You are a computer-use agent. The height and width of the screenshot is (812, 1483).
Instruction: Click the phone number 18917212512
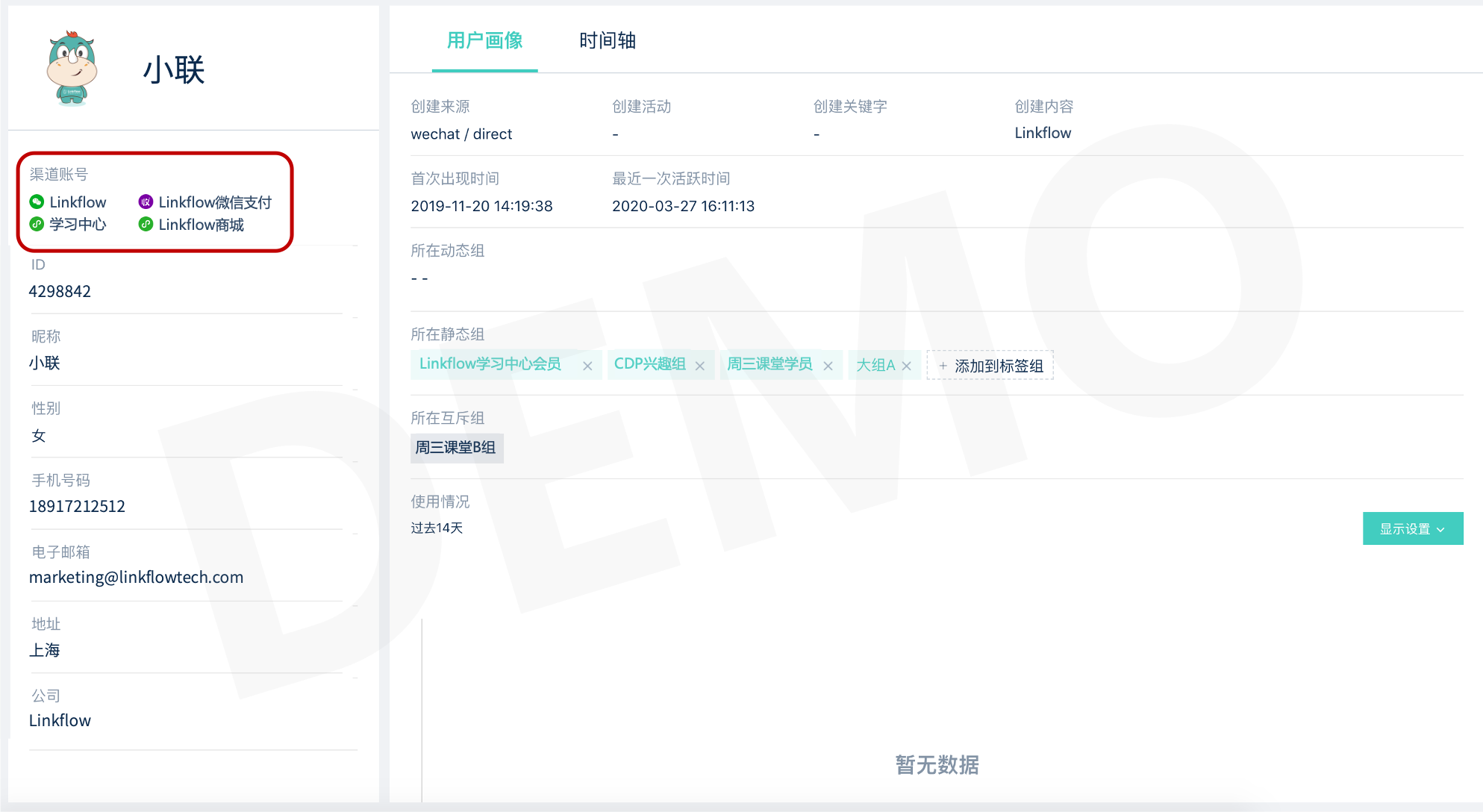tap(77, 506)
